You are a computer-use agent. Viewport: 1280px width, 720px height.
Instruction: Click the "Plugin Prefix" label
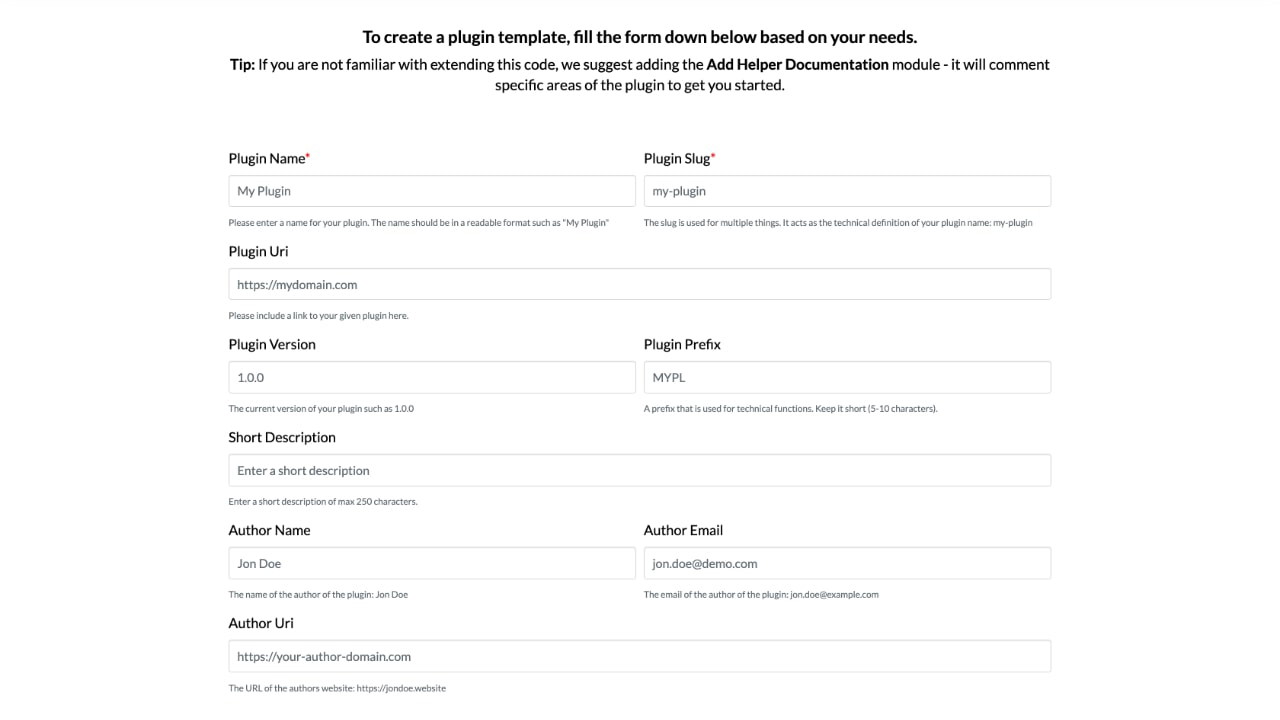tap(682, 344)
